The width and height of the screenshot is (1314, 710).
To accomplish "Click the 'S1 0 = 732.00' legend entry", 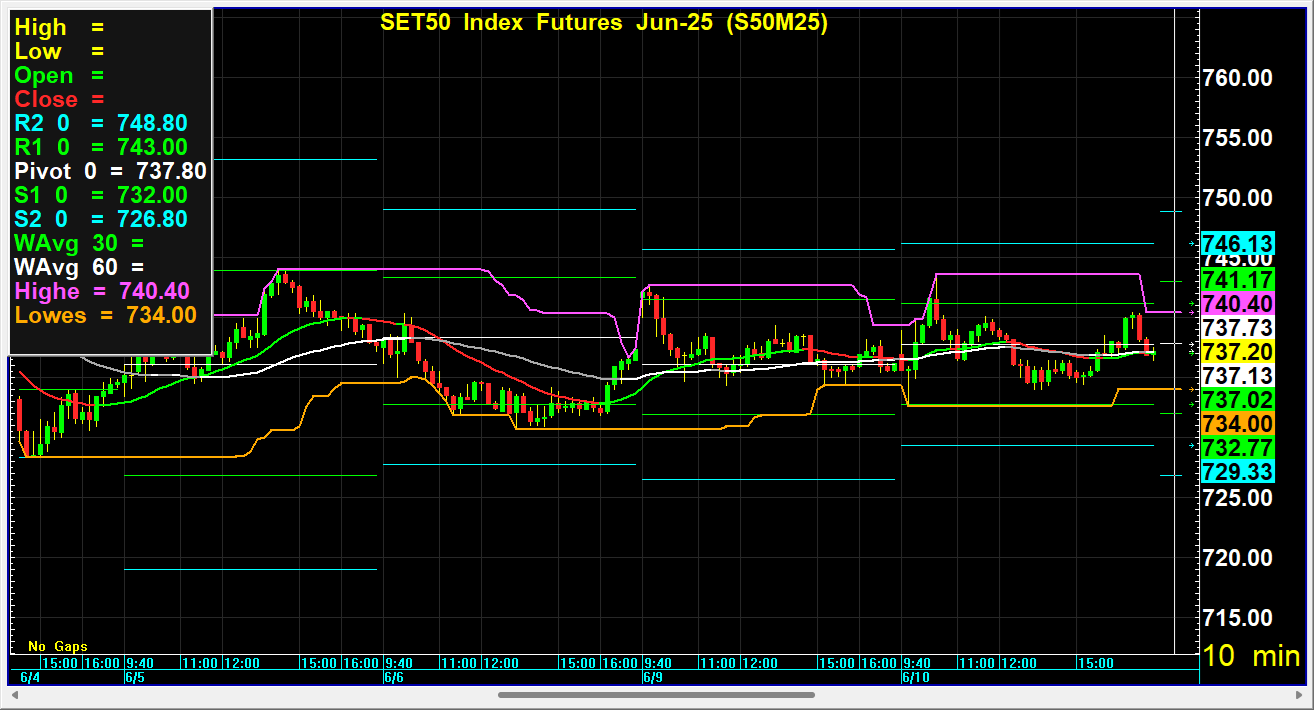I will (x=101, y=195).
